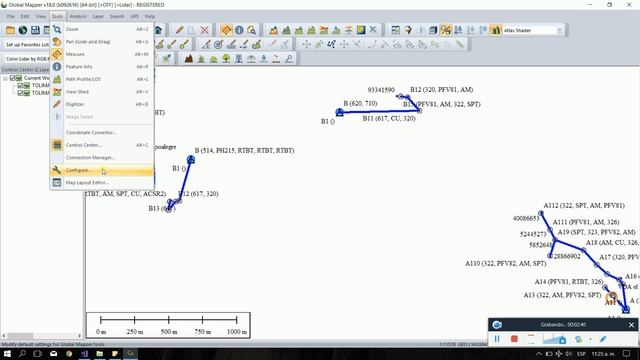Click the 3D path profile mountain icon
Viewport: 640px width, 360px height.
click(x=273, y=30)
